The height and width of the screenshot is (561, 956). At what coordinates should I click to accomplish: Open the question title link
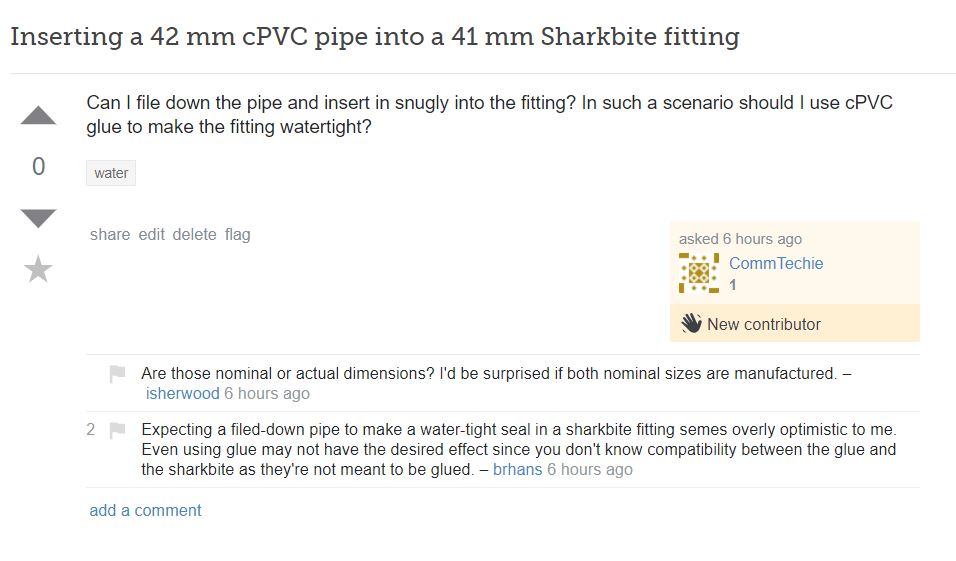coord(375,37)
